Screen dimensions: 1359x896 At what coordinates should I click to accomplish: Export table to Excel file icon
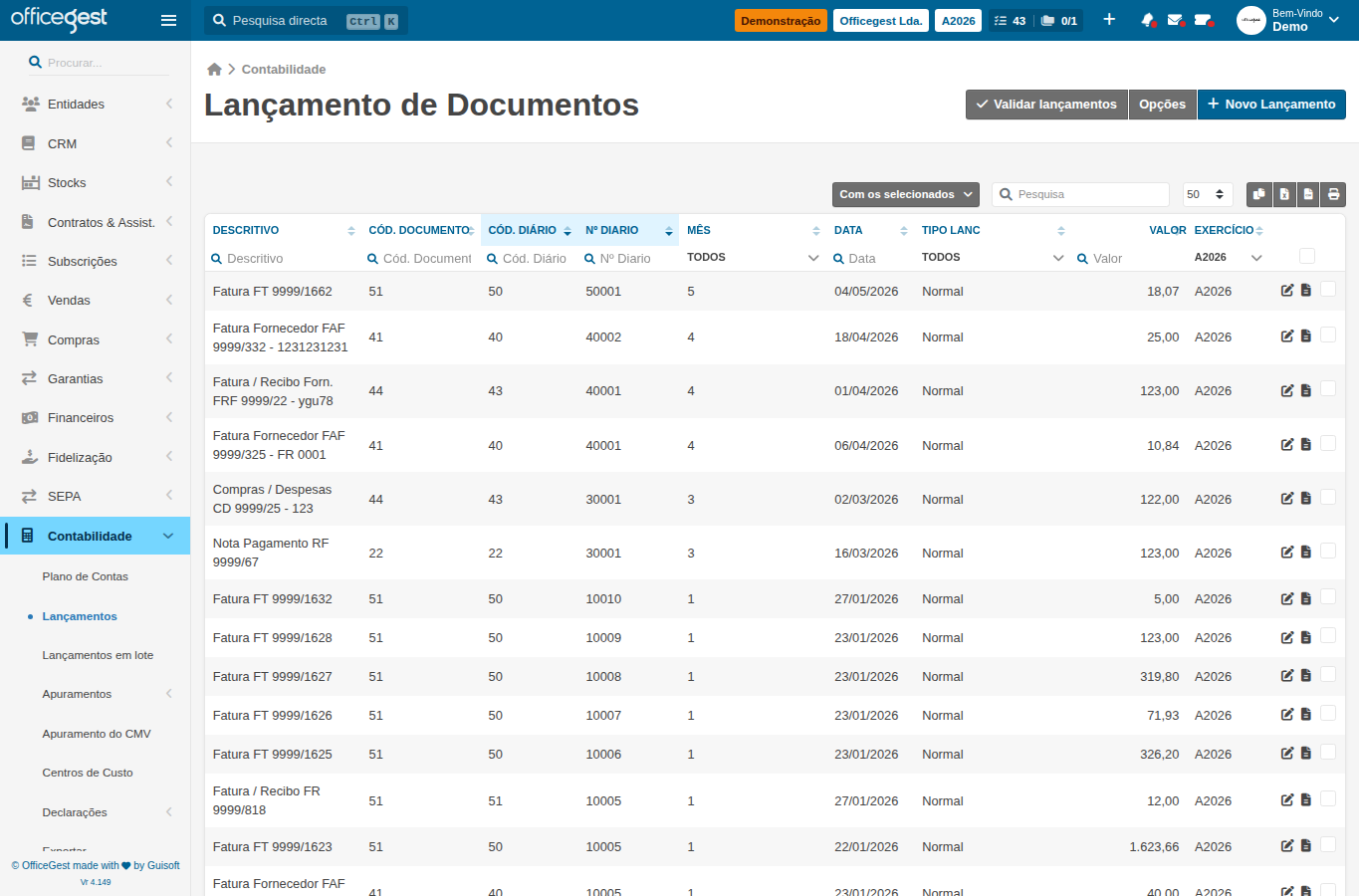1283,194
